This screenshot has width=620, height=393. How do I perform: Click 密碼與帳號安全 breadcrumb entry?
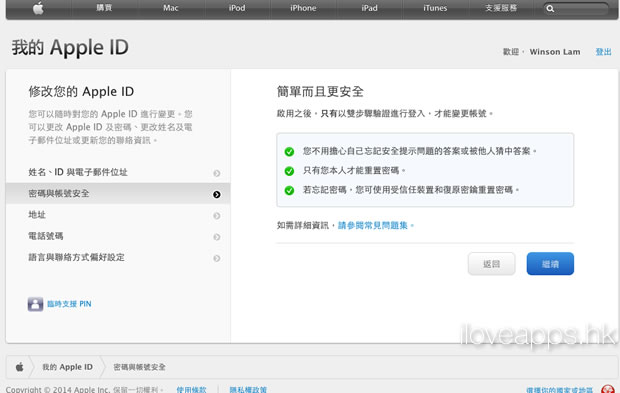140,367
